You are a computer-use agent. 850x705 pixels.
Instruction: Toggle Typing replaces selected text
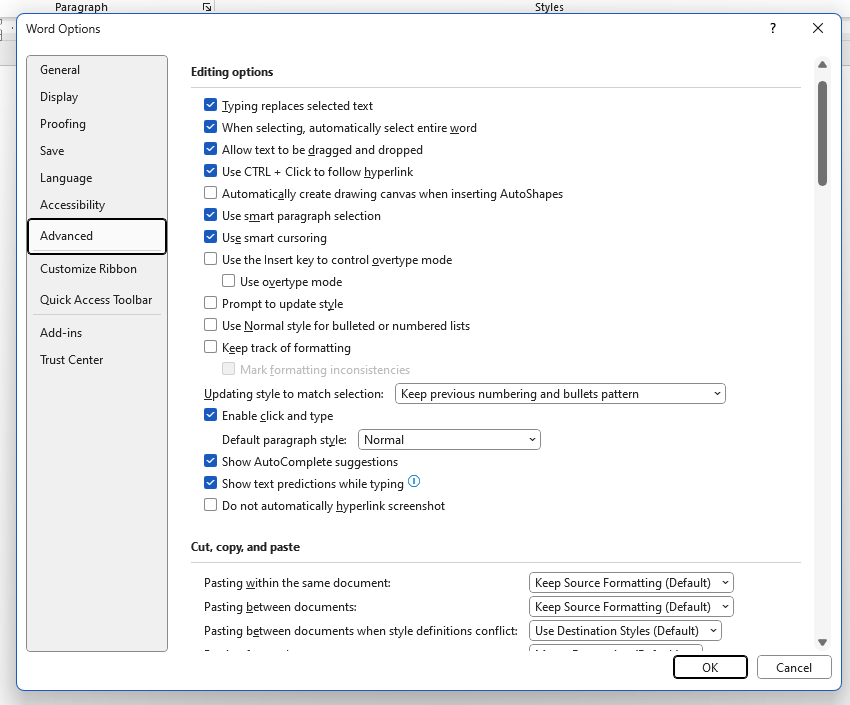pos(210,105)
